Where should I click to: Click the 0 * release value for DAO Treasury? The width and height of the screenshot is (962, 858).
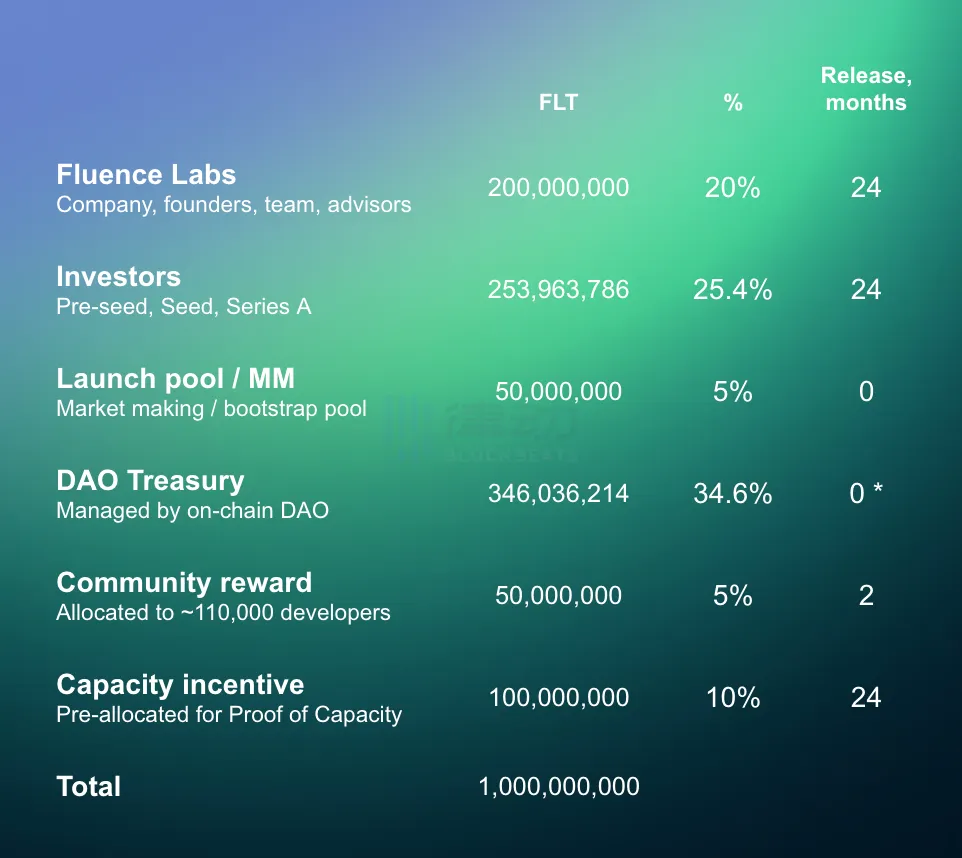pyautogui.click(x=866, y=493)
